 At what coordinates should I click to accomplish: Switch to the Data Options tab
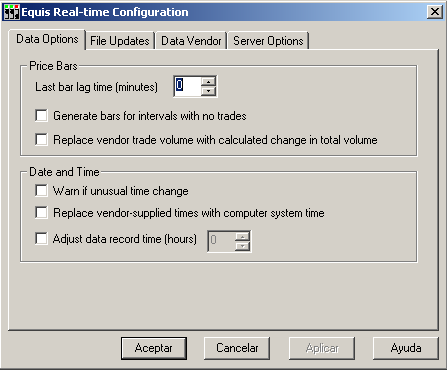coord(47,39)
